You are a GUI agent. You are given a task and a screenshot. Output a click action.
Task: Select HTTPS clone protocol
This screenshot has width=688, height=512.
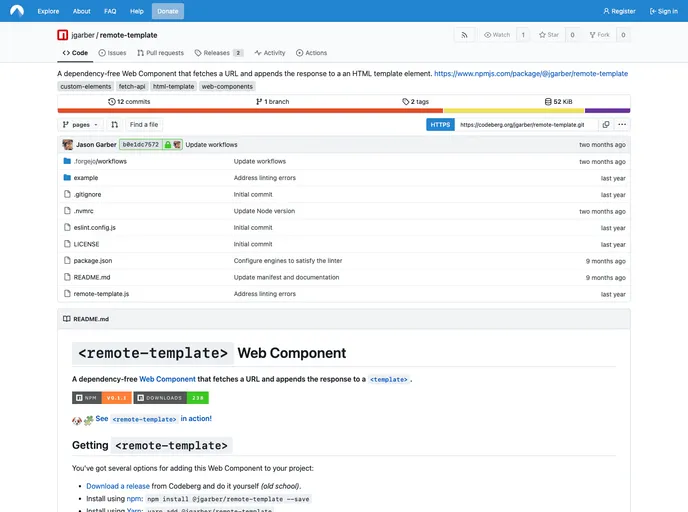(440, 125)
